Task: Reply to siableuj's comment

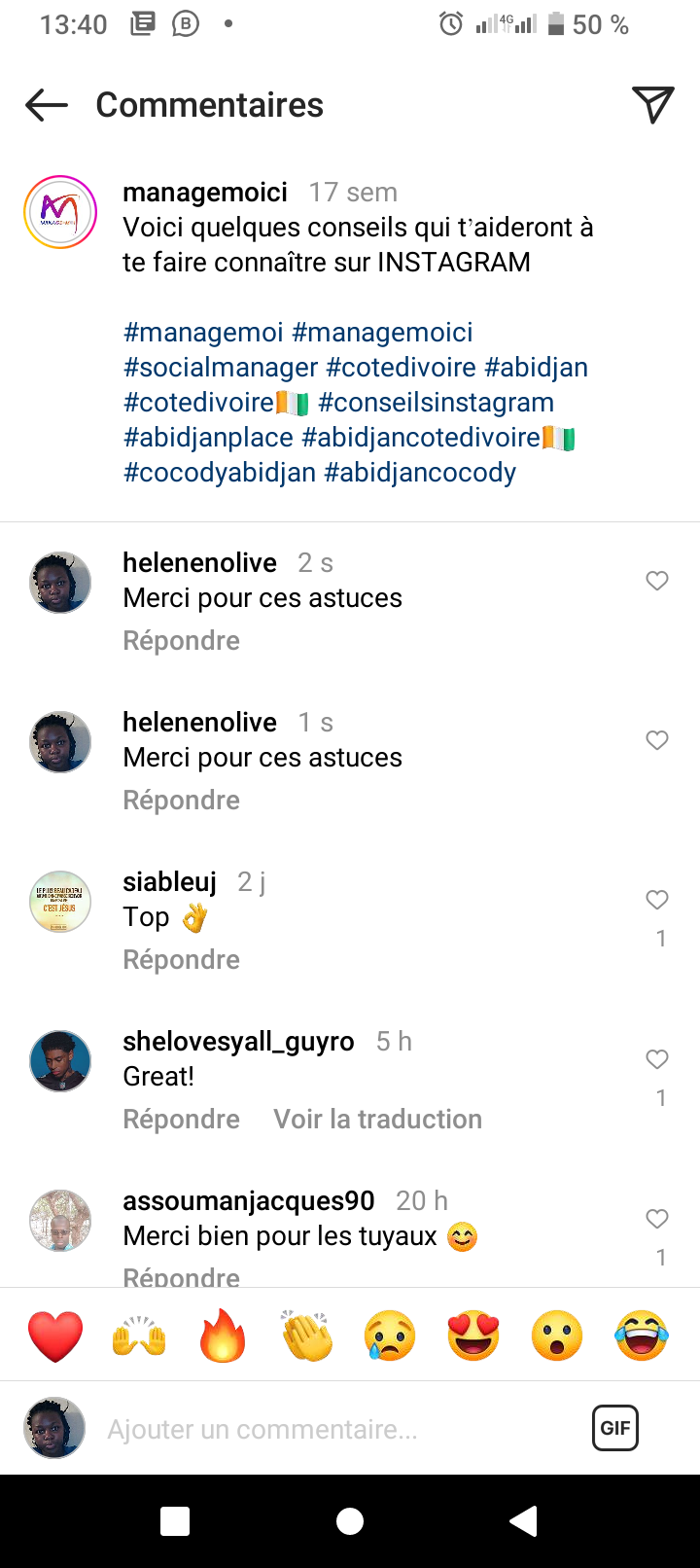Action: [x=181, y=960]
